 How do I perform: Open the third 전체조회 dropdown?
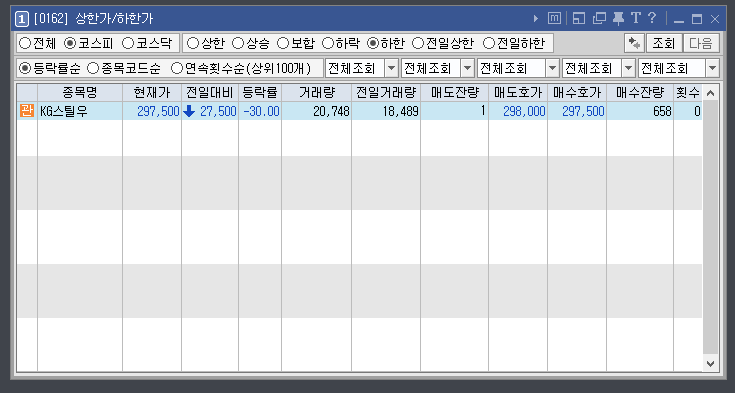point(553,68)
